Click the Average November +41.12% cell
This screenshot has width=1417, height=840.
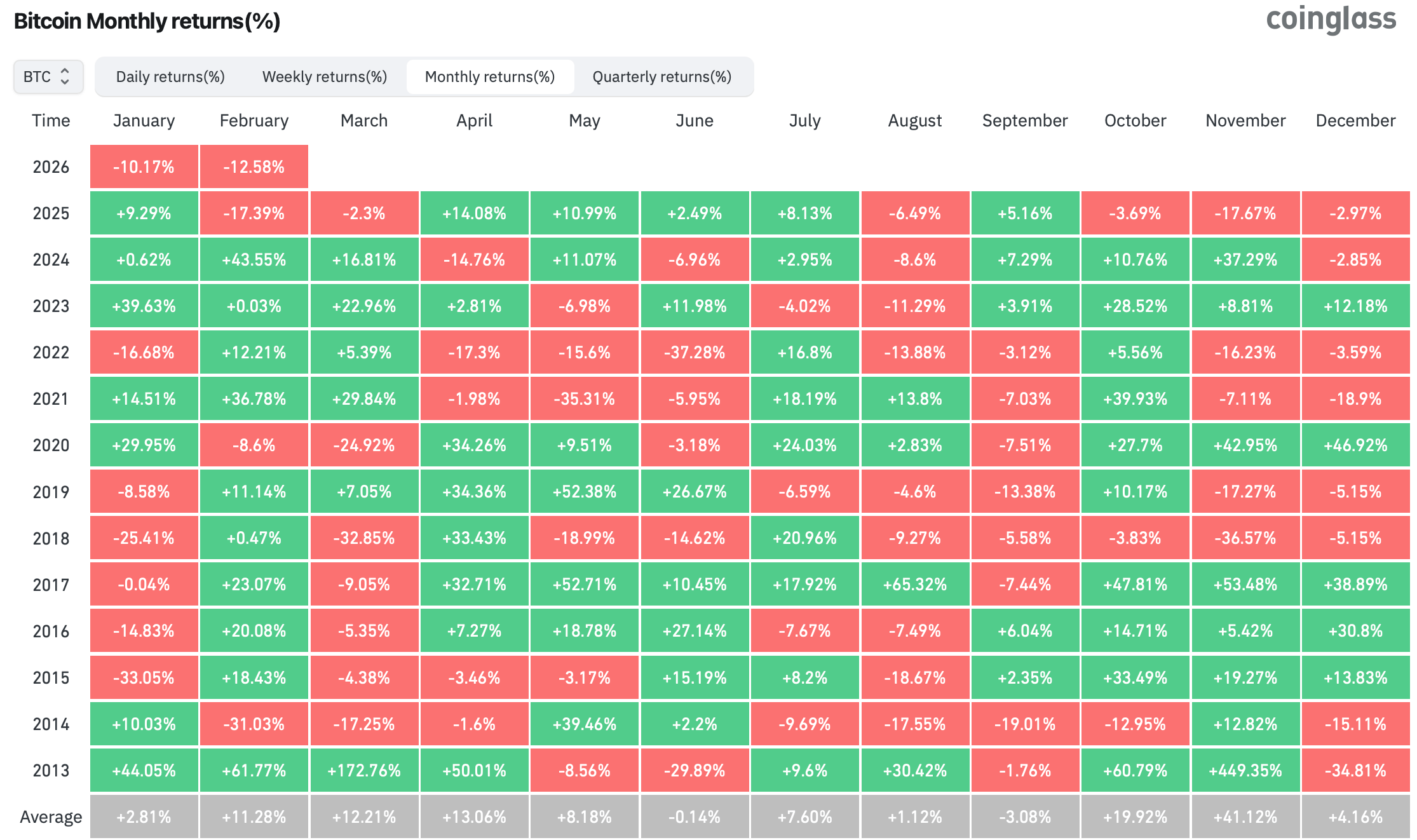point(1245,817)
